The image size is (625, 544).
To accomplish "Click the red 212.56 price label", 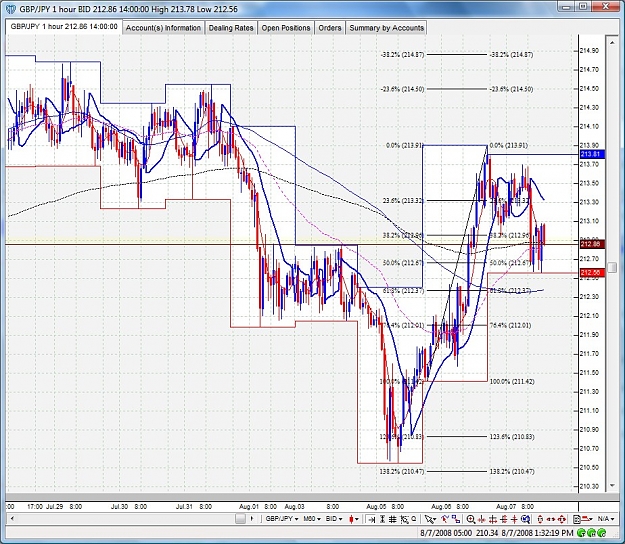I will pos(592,273).
